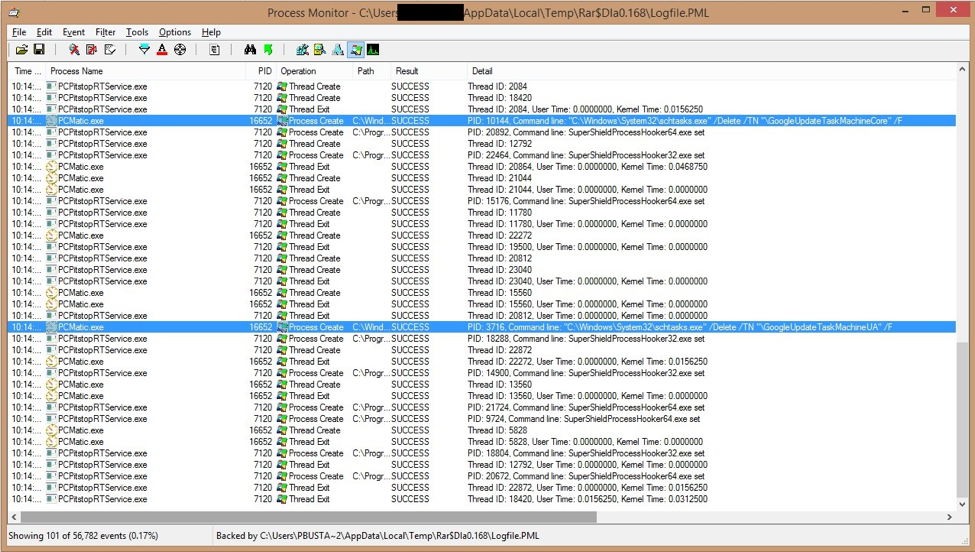Sort by the PID column header

pyautogui.click(x=261, y=71)
